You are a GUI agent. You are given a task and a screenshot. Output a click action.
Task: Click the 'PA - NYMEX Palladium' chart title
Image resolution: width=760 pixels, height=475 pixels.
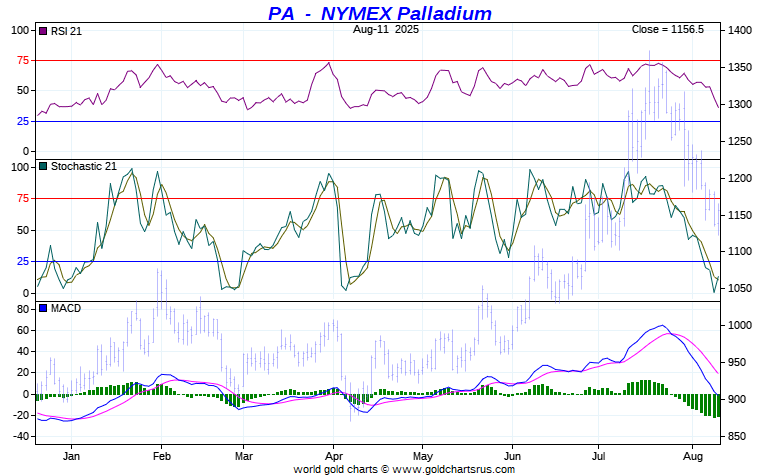(380, 13)
